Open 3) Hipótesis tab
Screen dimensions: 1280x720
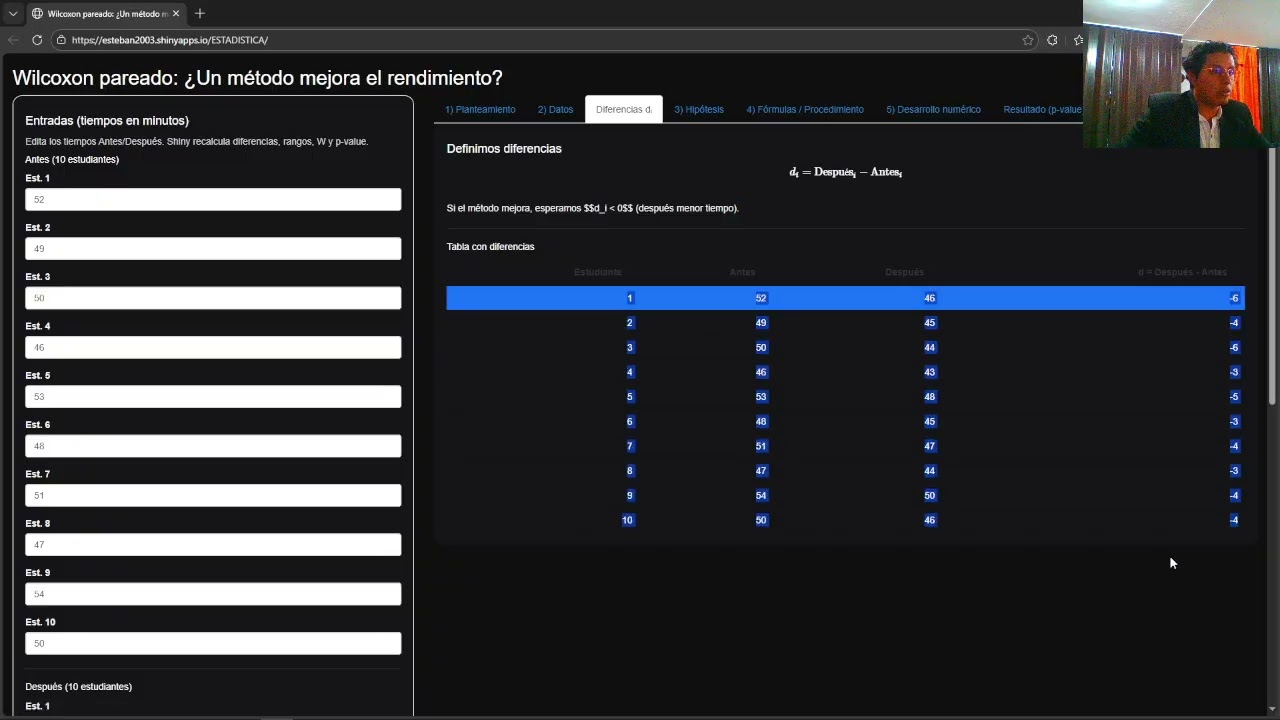pyautogui.click(x=699, y=109)
